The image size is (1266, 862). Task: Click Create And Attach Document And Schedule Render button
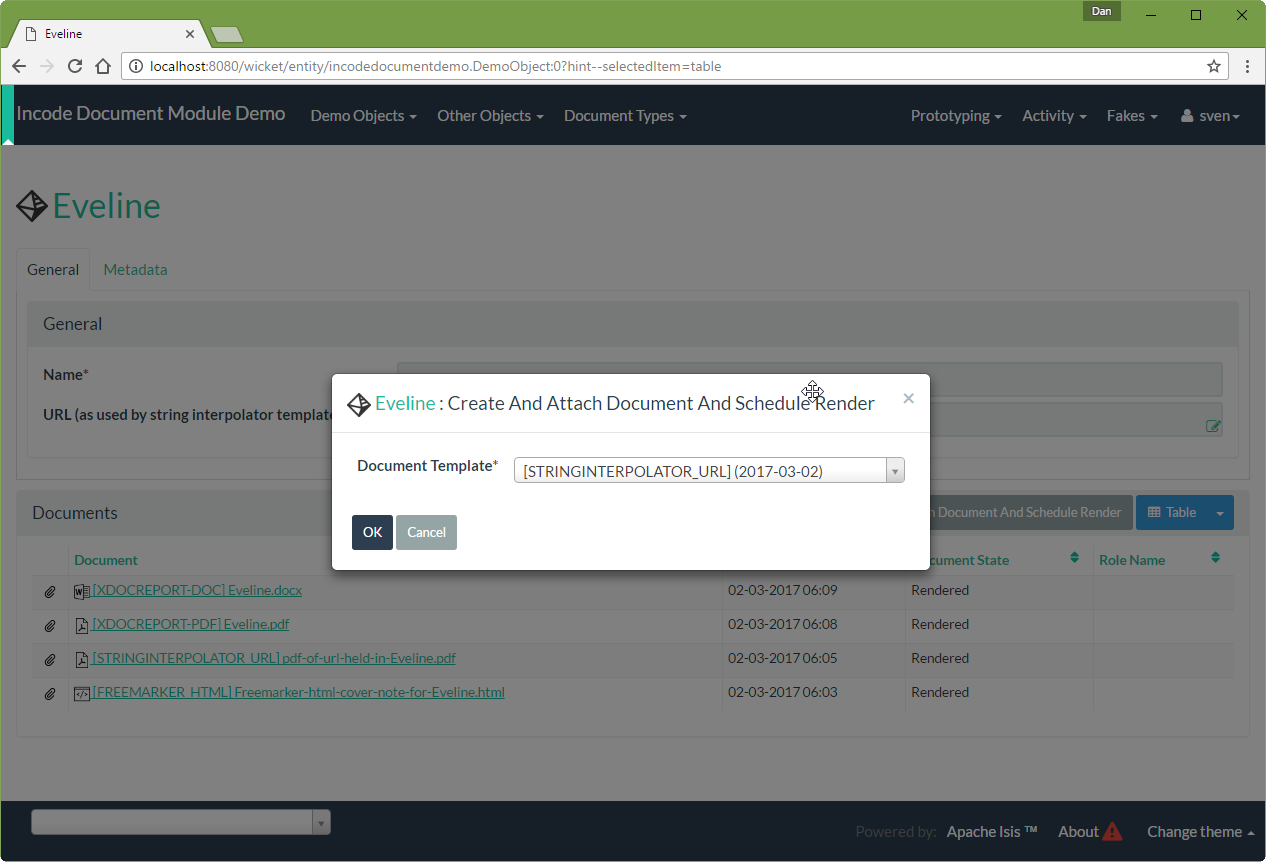point(1030,513)
